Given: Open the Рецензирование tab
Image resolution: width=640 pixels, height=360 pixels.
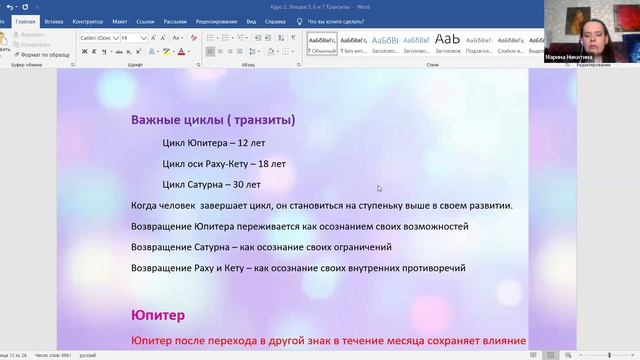Looking at the screenshot, I should 216,22.
